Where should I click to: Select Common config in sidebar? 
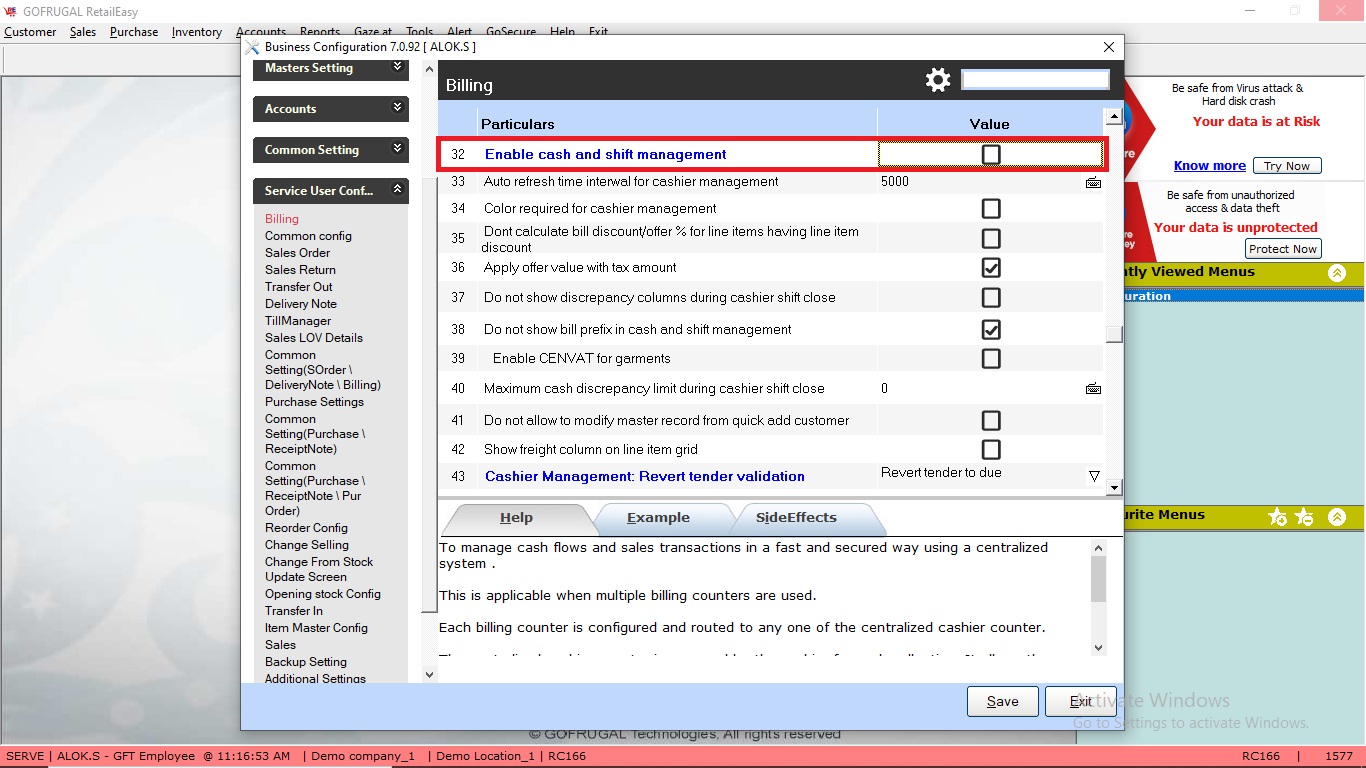[x=308, y=236]
